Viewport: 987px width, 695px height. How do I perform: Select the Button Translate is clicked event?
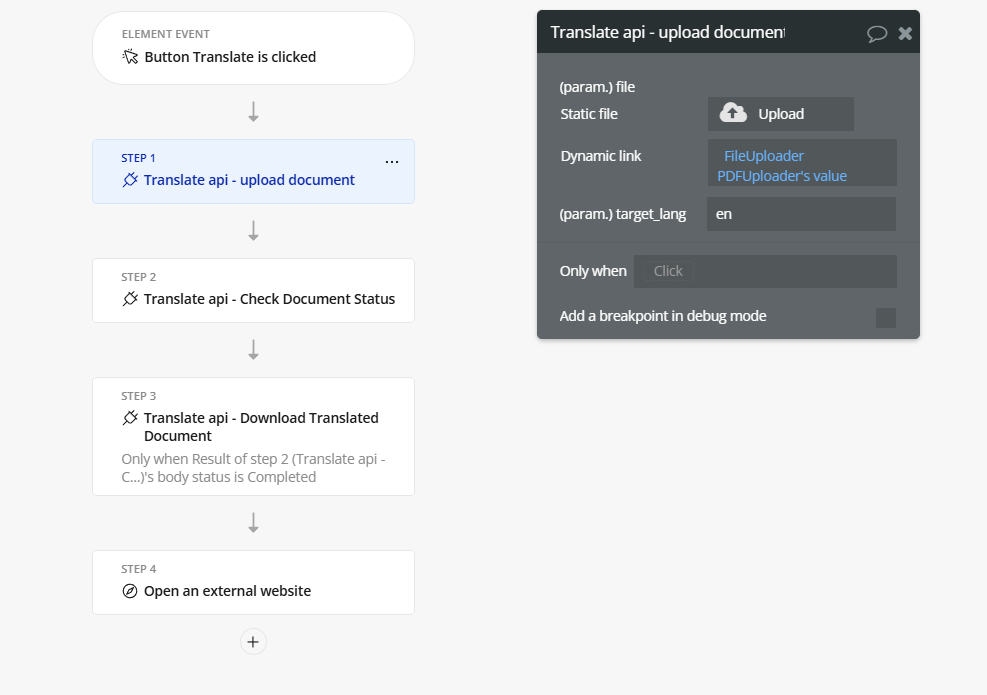pos(253,49)
